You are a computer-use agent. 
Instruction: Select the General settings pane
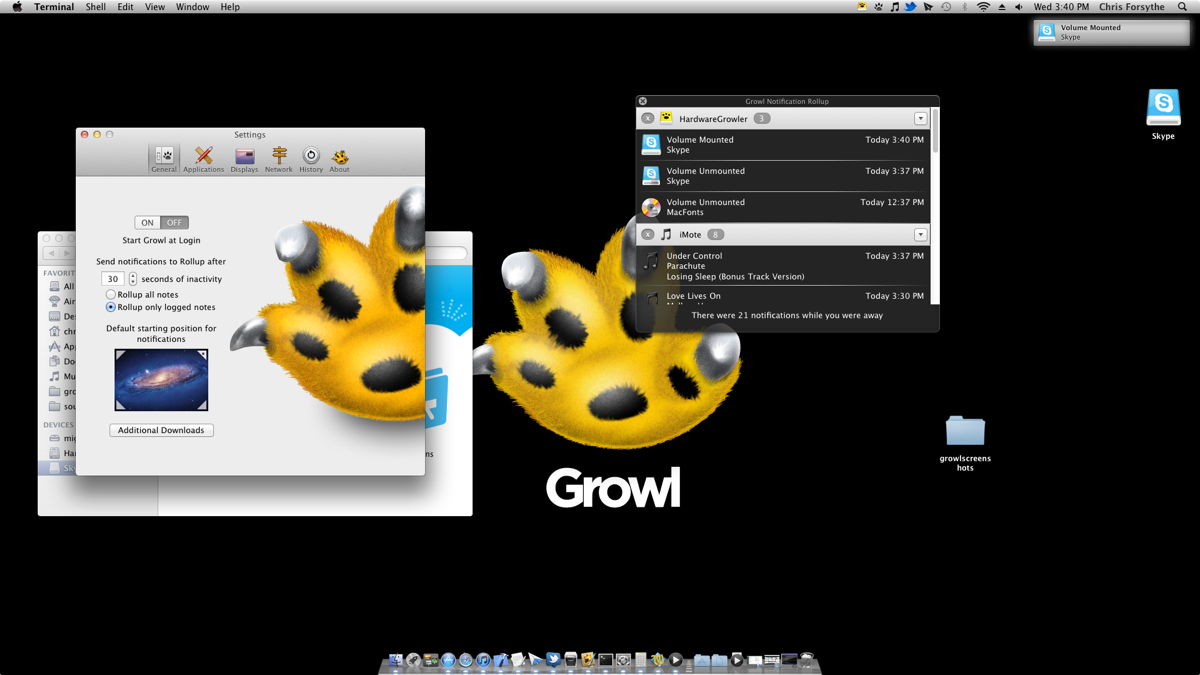pyautogui.click(x=164, y=159)
